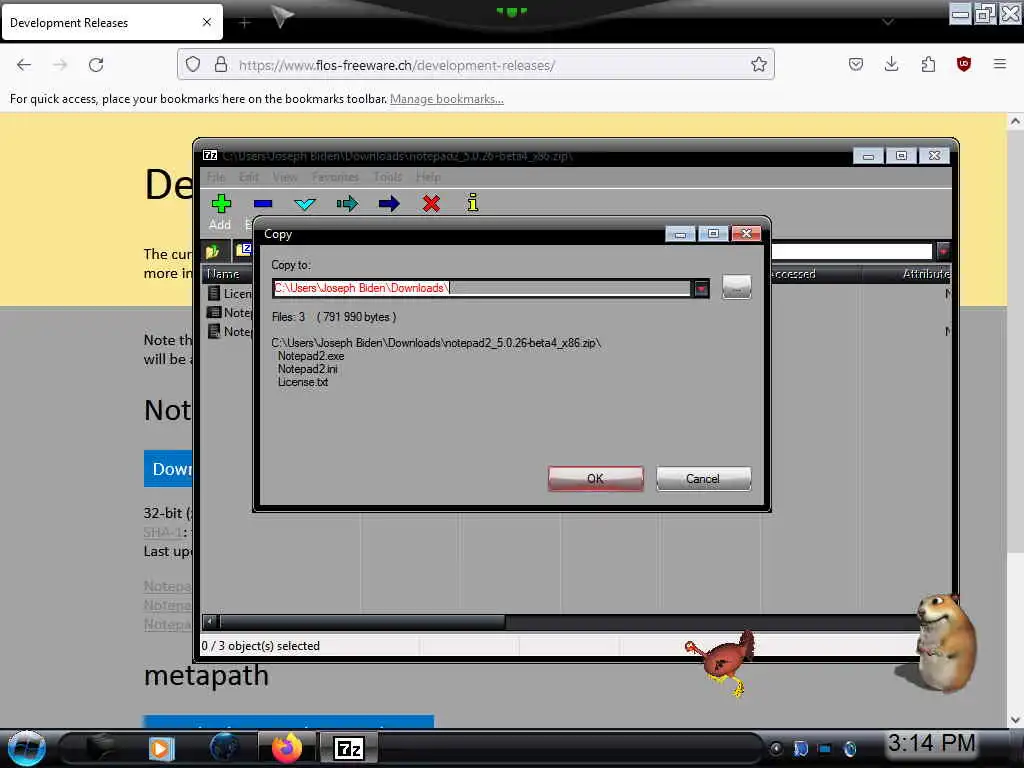Open the Firefox list all tabs chevron
Viewport: 1024px width, 768px height.
pos(888,22)
